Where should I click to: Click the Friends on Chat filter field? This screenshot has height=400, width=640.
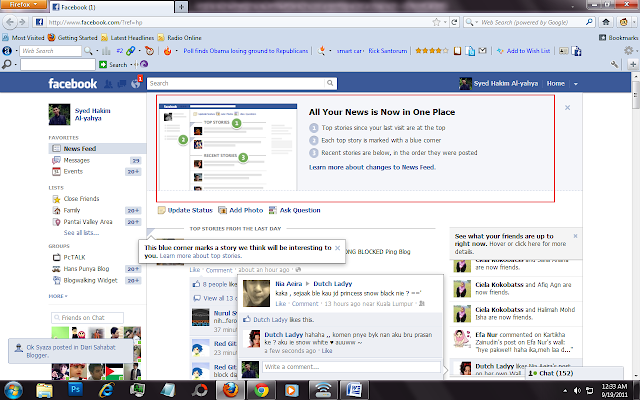click(x=87, y=318)
